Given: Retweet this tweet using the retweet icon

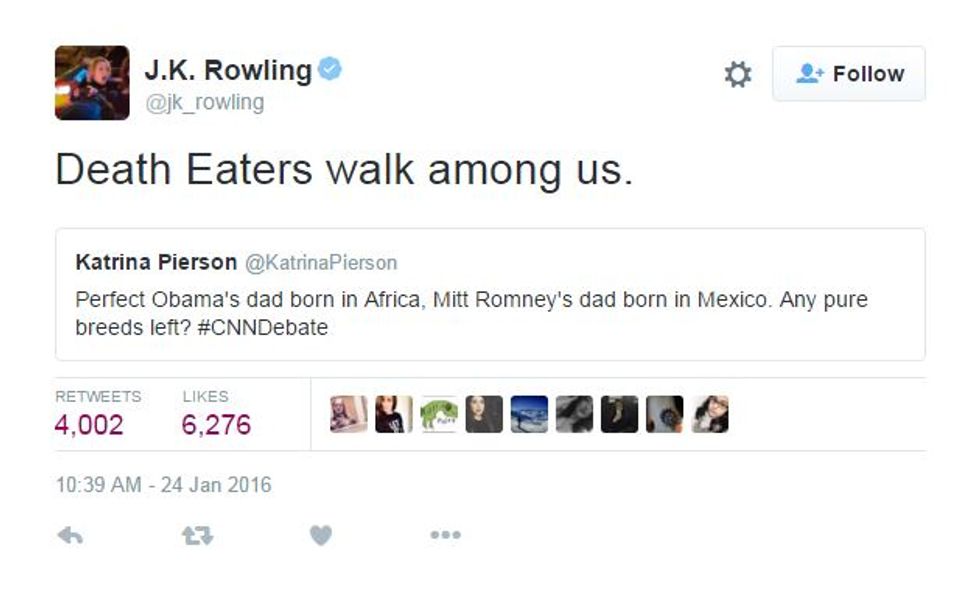Looking at the screenshot, I should coord(197,536).
